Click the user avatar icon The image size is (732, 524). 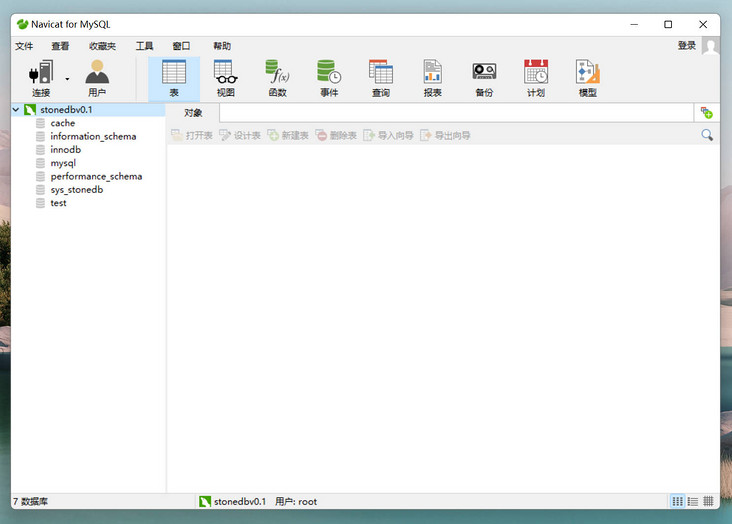tap(711, 46)
